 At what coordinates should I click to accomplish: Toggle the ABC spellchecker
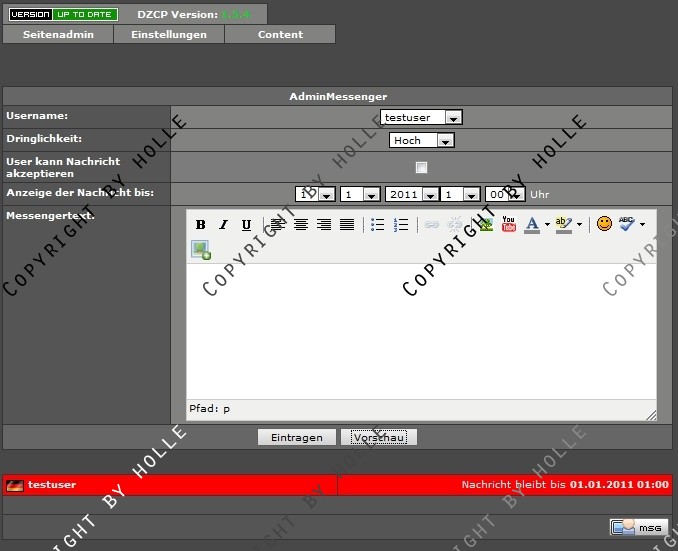tap(627, 224)
